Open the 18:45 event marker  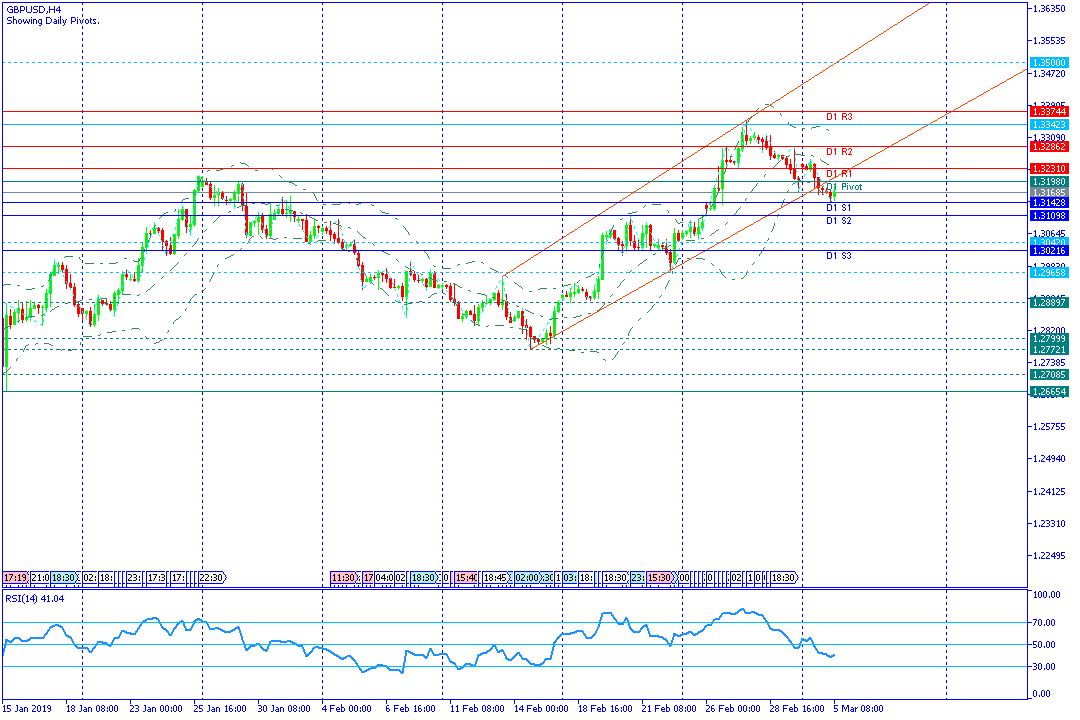point(495,577)
